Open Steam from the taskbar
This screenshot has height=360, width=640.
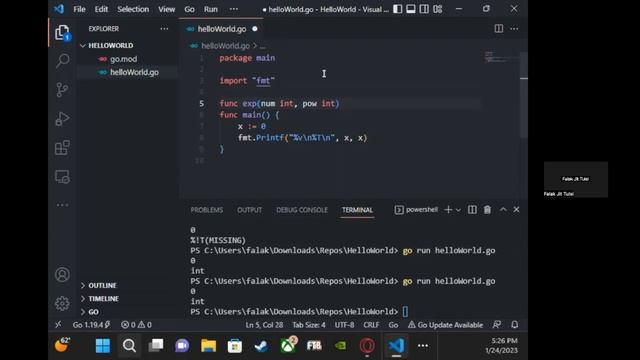[261, 346]
